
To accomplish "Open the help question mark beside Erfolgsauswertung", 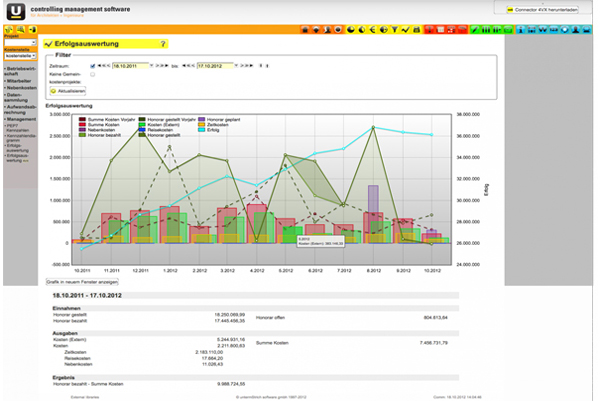I will coord(163,45).
